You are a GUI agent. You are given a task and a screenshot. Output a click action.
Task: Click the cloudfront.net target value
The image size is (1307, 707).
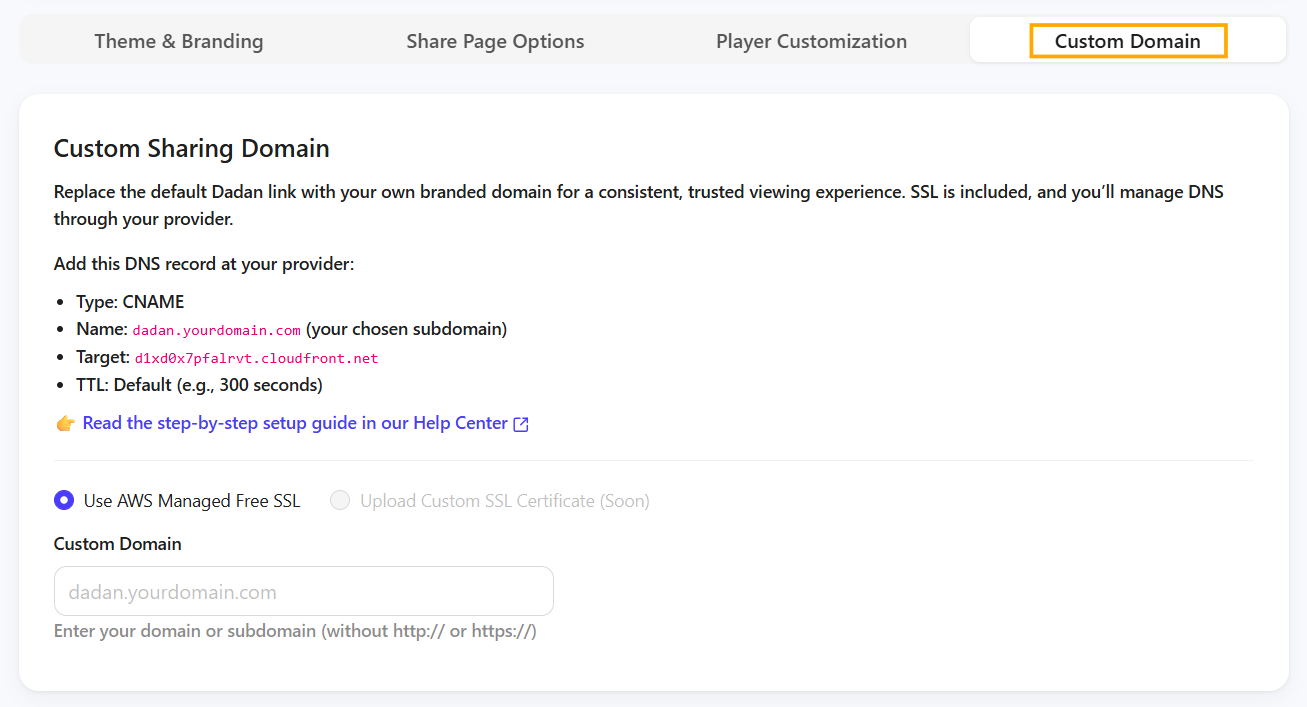pyautogui.click(x=256, y=358)
